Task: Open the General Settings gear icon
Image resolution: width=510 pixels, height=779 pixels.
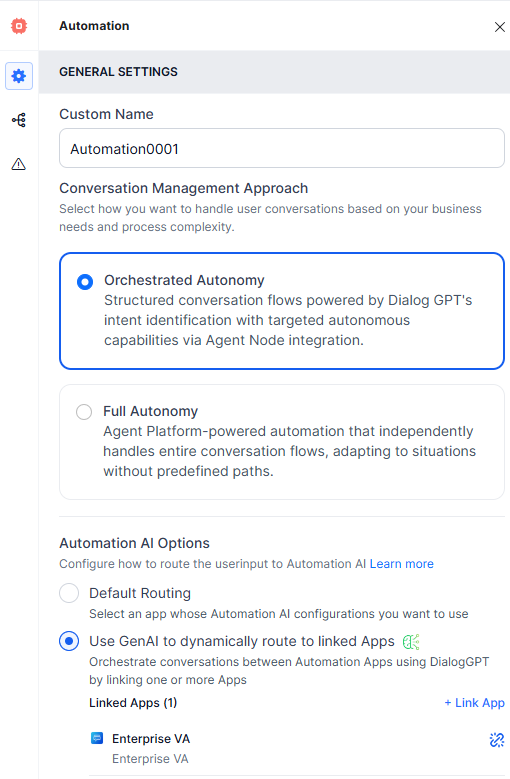Action: coord(19,76)
